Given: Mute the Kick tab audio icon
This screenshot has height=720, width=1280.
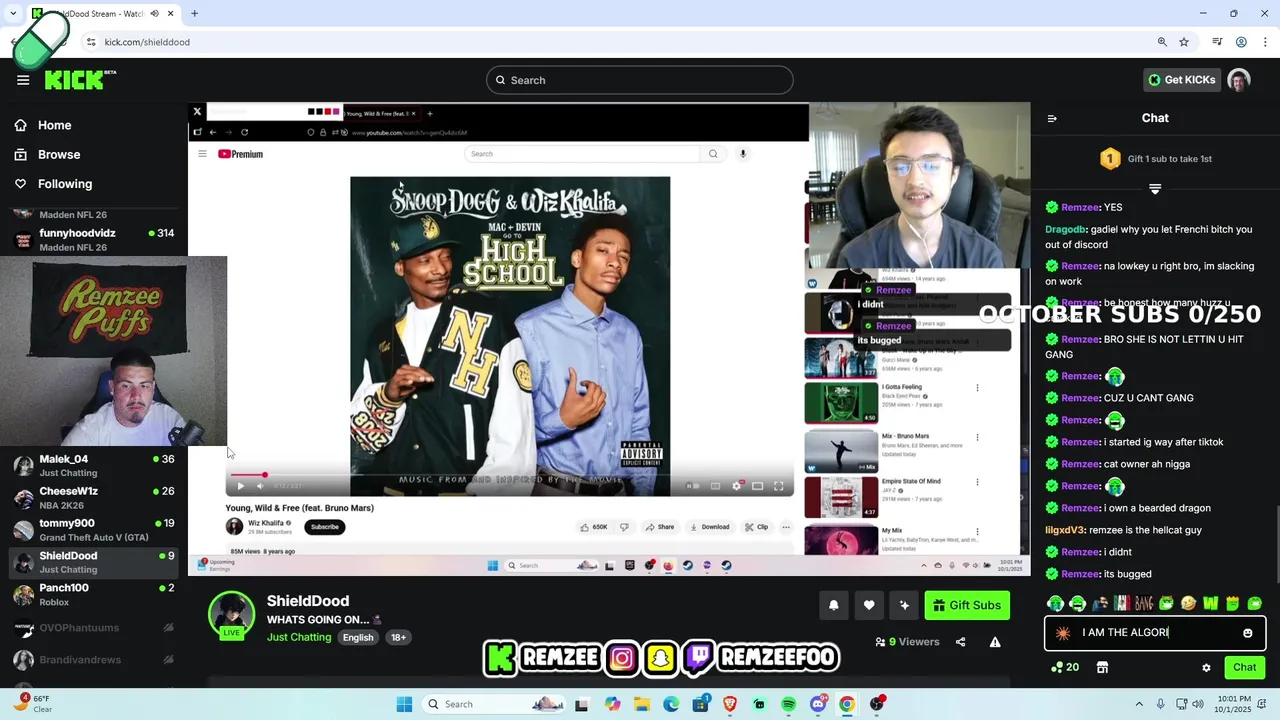Looking at the screenshot, I should pyautogui.click(x=154, y=14).
